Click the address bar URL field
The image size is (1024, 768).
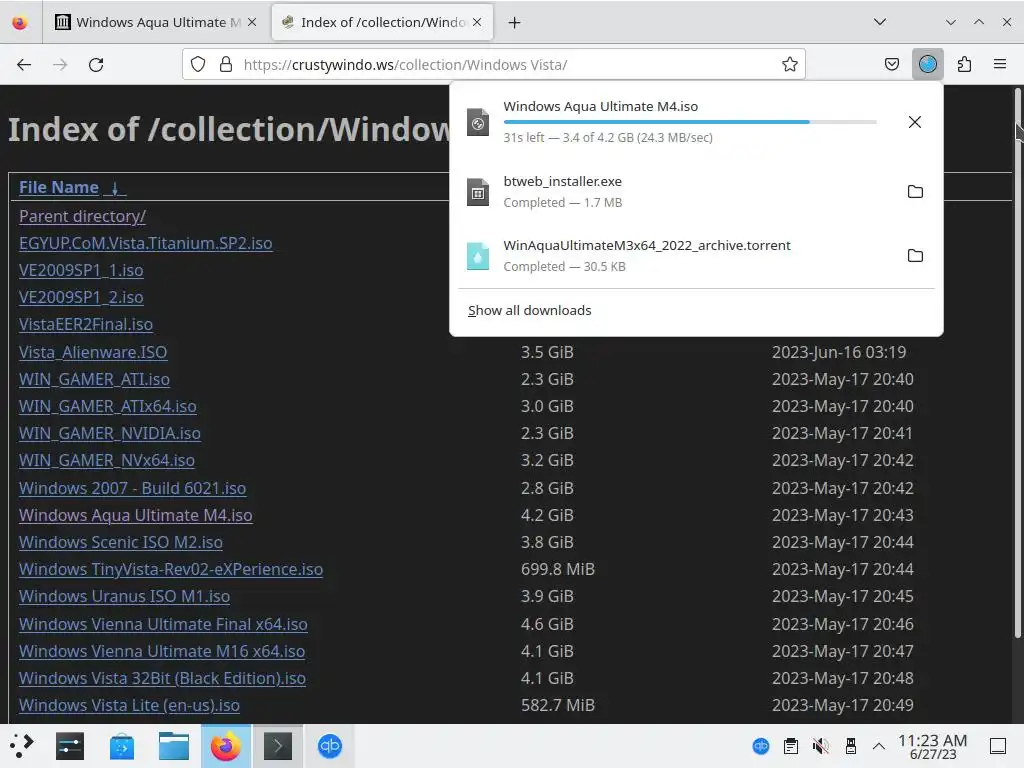click(x=494, y=65)
